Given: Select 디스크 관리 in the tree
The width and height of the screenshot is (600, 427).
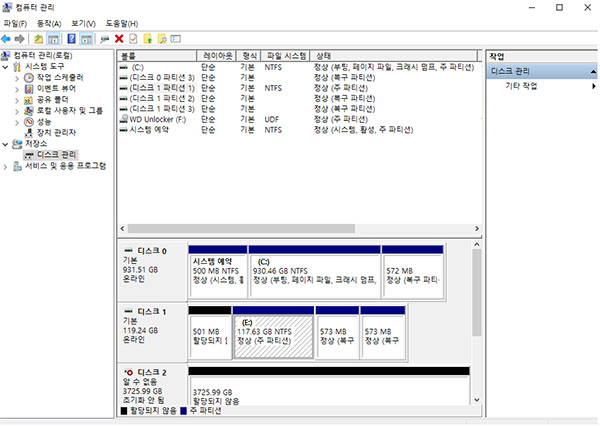Looking at the screenshot, I should 56,155.
